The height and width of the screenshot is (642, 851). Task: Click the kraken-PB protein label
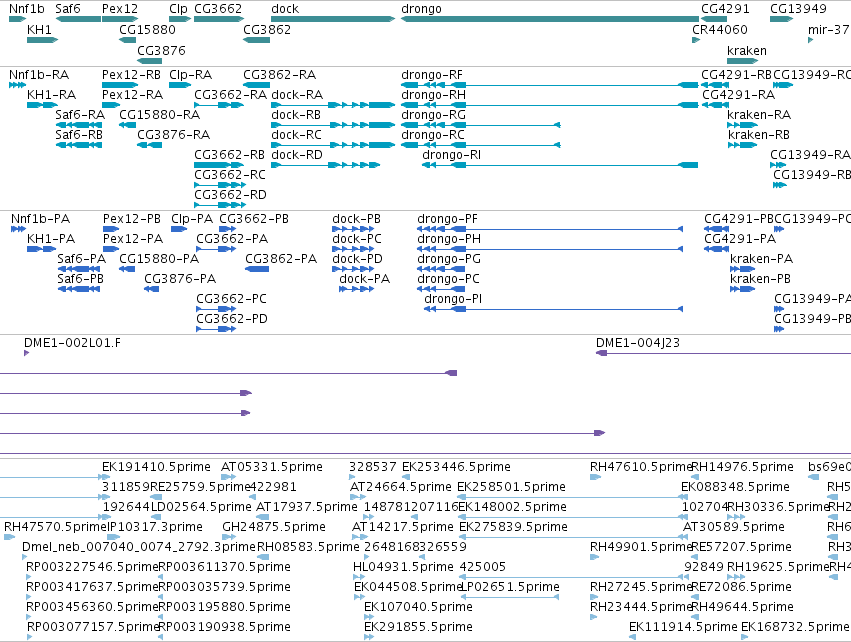760,279
